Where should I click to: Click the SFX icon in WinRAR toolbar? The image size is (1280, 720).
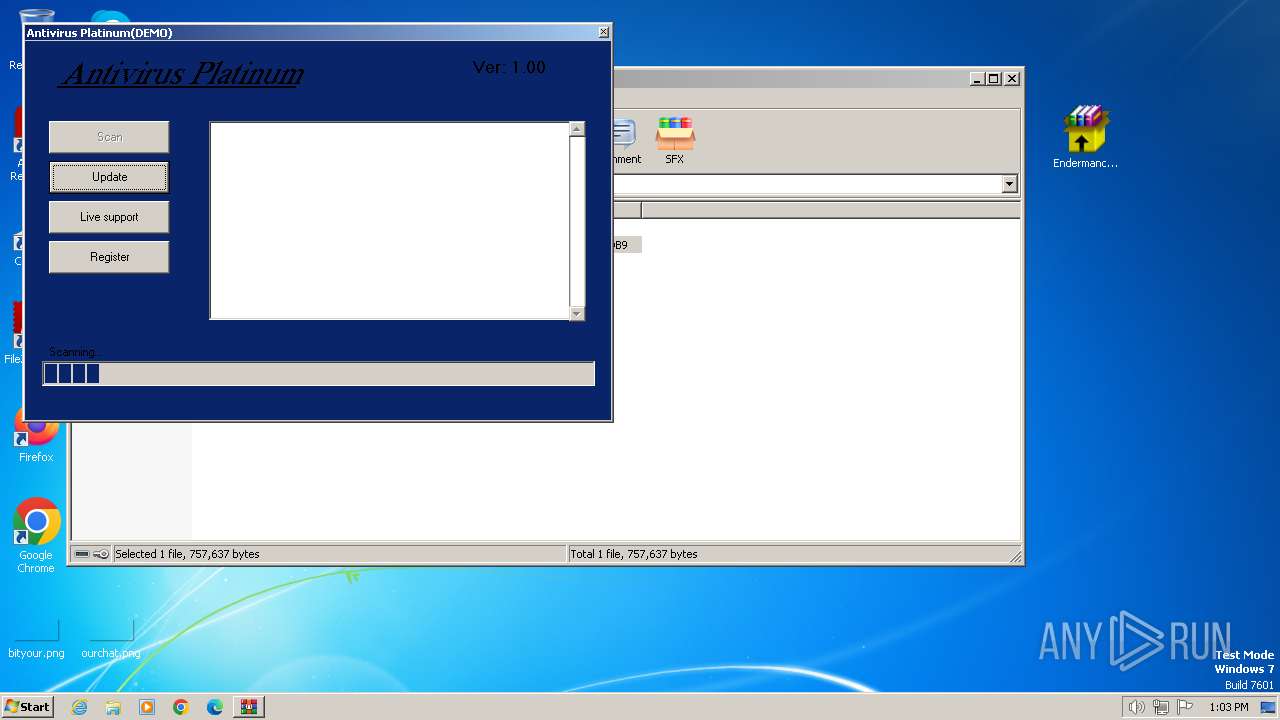tap(675, 140)
